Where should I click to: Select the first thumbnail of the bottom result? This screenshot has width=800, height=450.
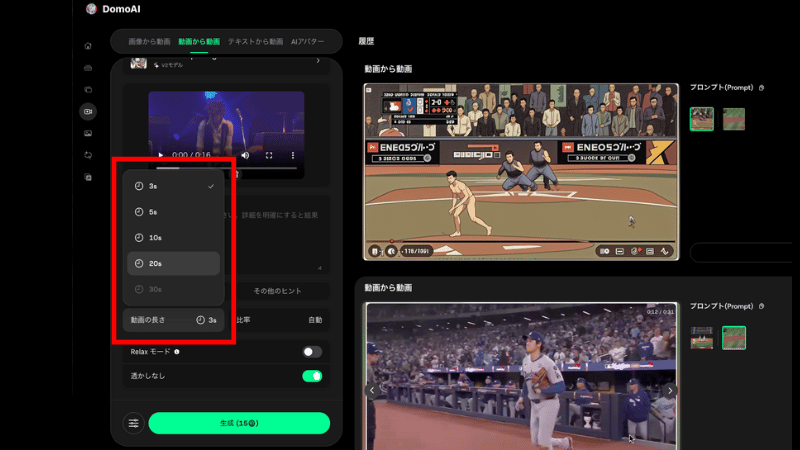(x=702, y=338)
